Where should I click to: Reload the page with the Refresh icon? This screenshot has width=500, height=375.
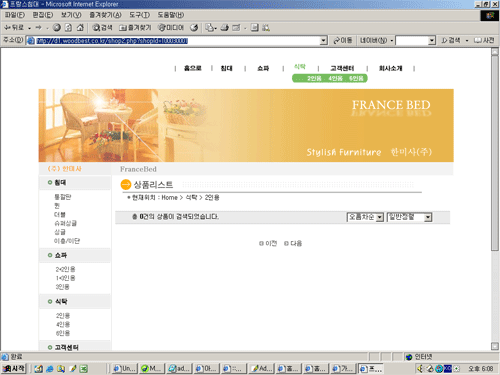pyautogui.click(x=68, y=28)
